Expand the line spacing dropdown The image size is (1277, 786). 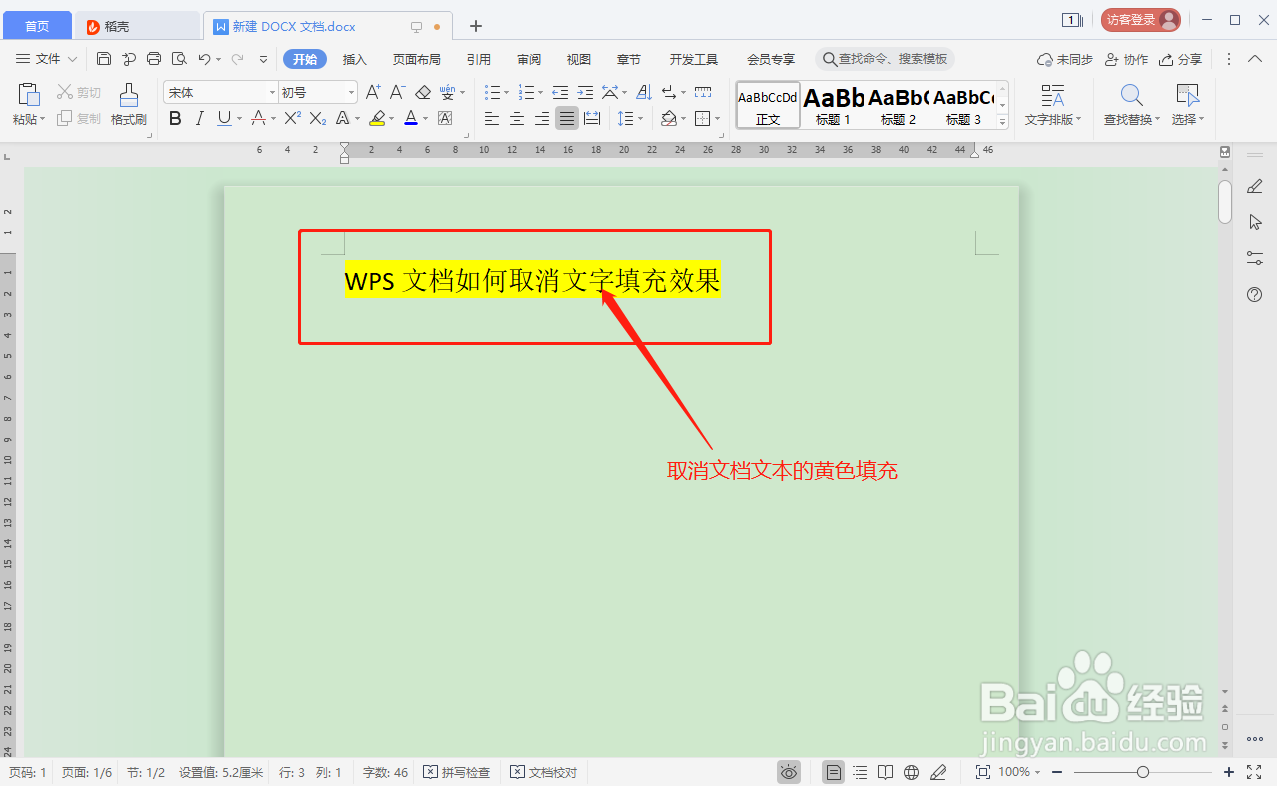pyautogui.click(x=642, y=119)
